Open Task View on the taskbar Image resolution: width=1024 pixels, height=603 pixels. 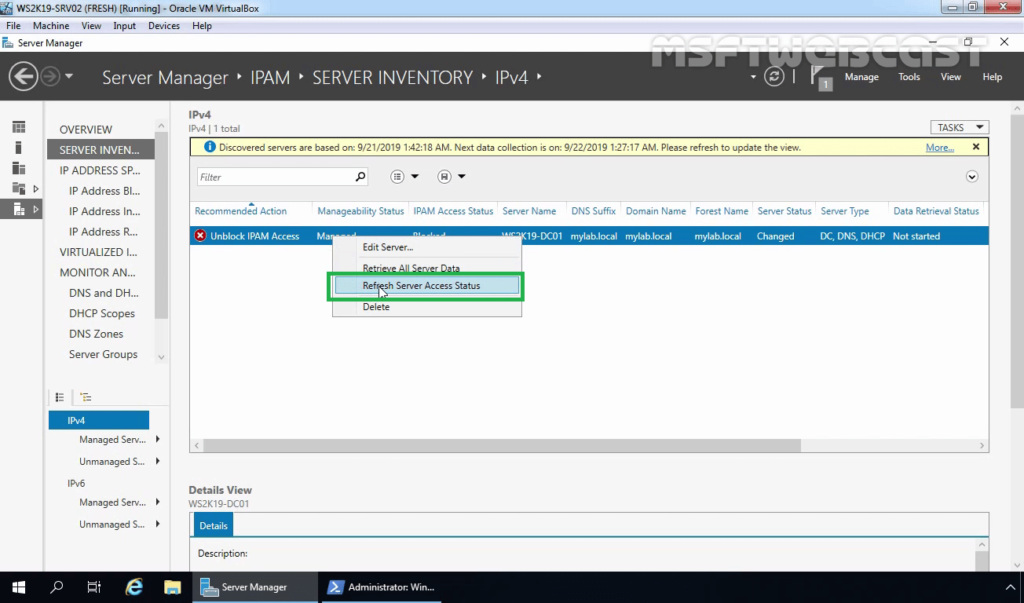(x=94, y=587)
